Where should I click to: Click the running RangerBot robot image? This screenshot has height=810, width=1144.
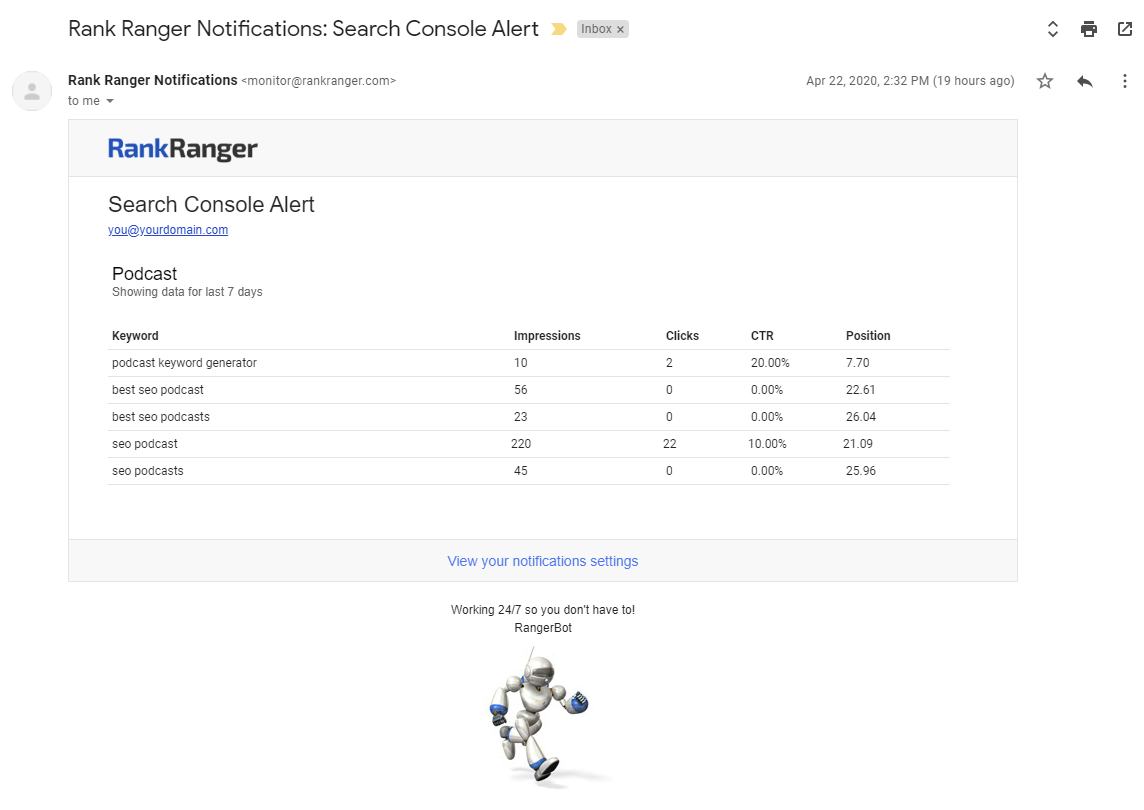pos(539,717)
